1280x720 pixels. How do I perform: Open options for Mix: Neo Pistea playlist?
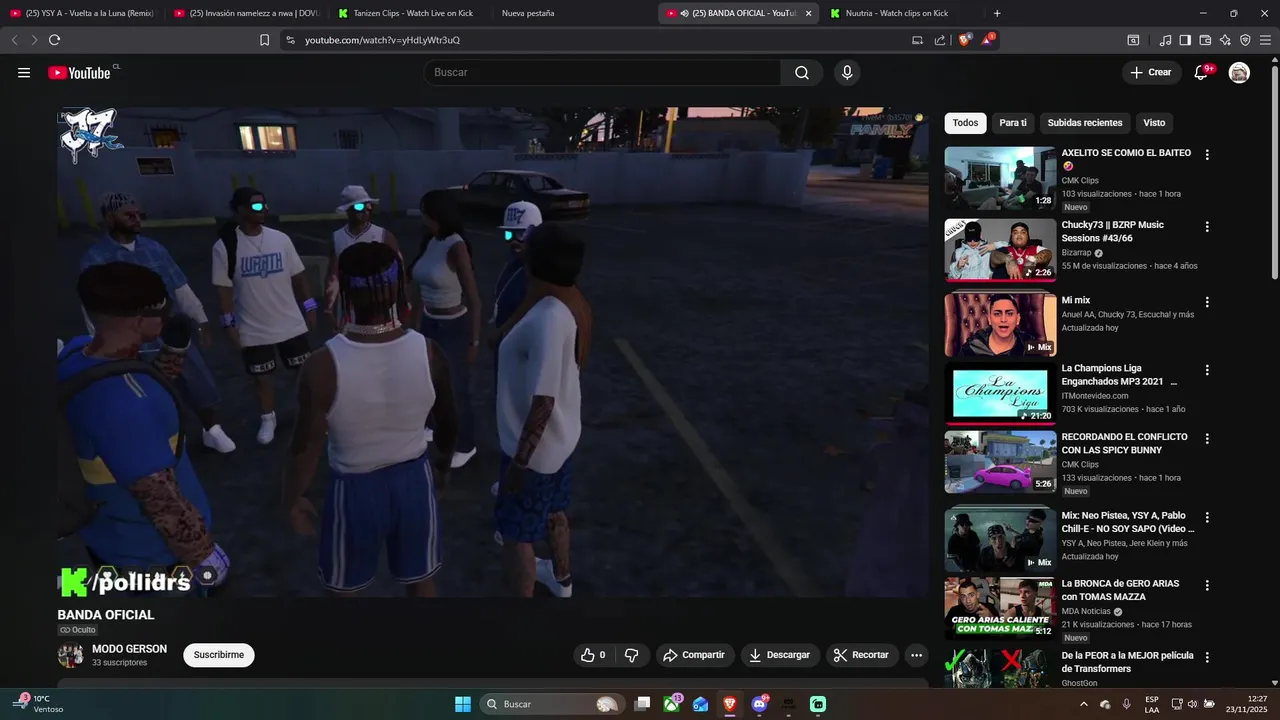[1207, 518]
